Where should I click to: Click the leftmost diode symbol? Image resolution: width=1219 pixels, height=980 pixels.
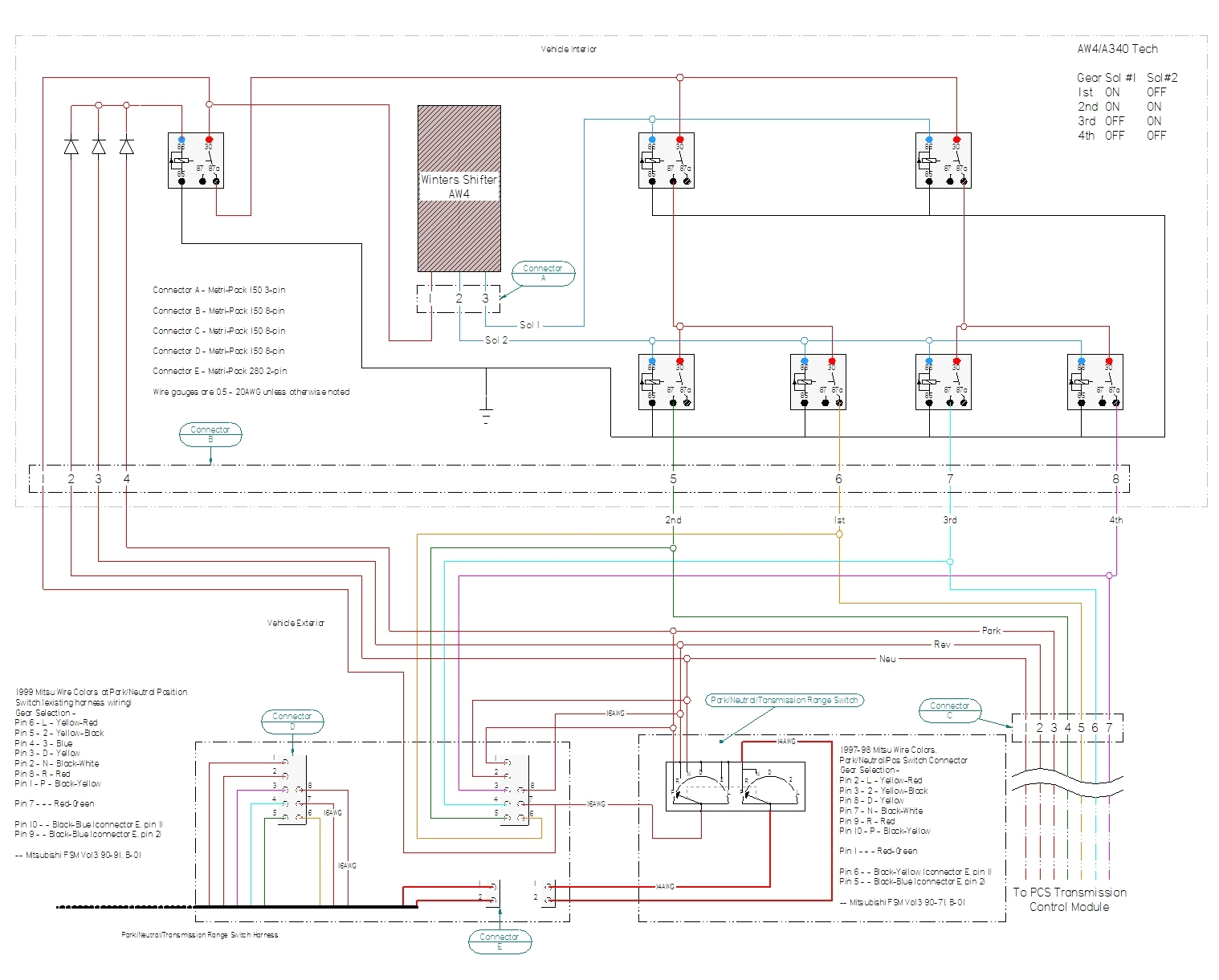pyautogui.click(x=71, y=147)
